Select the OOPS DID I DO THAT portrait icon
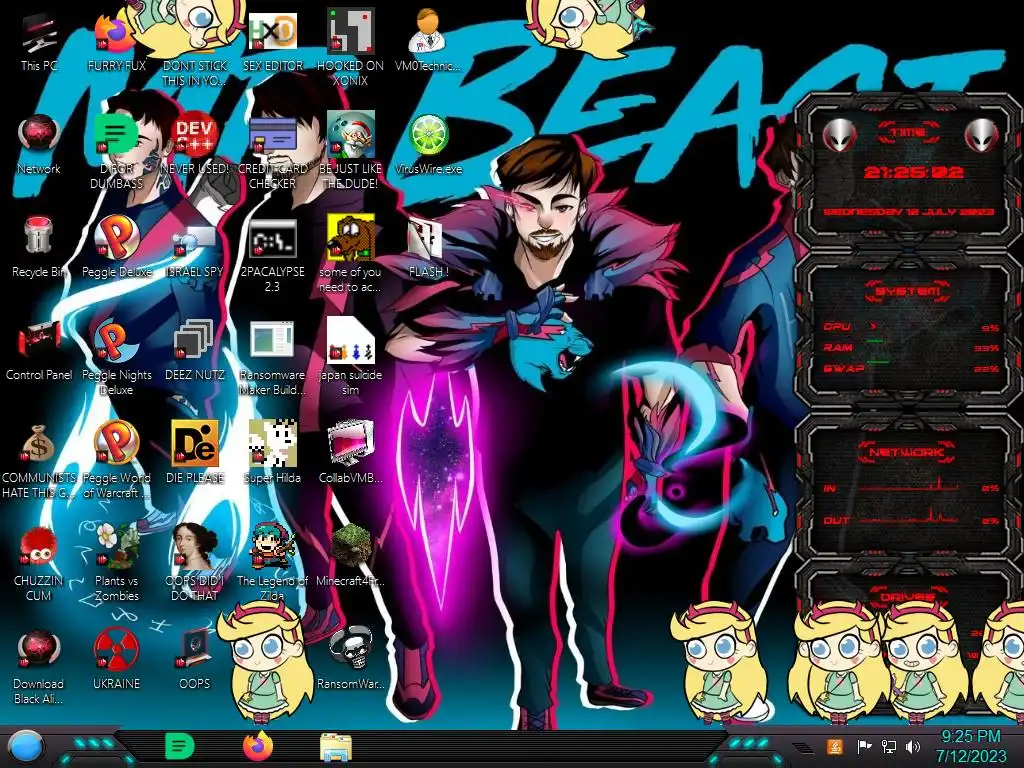The height and width of the screenshot is (768, 1024). point(195,563)
